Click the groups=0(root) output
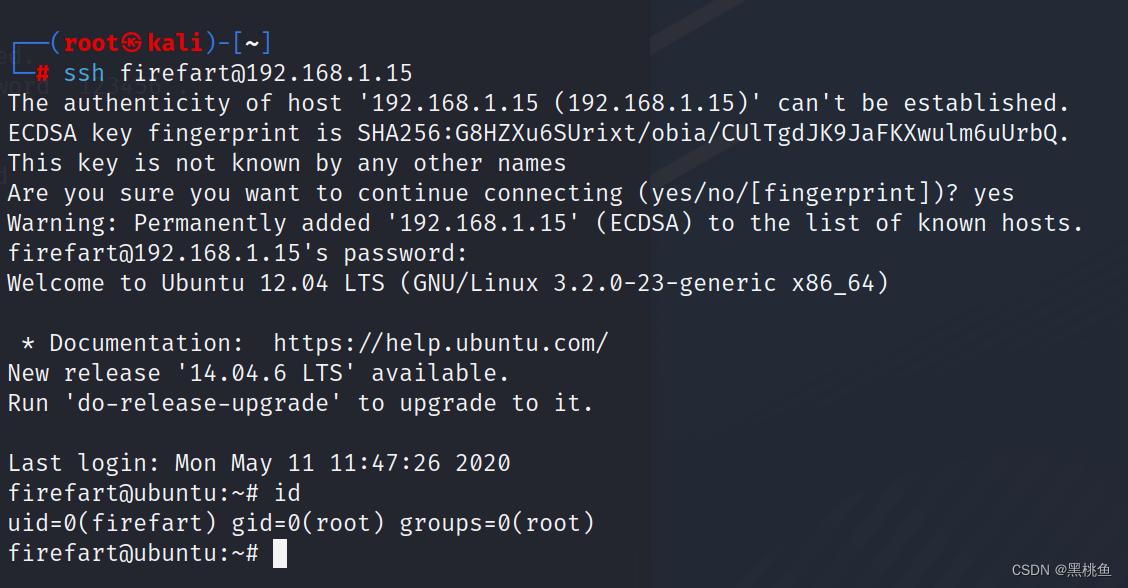This screenshot has height=588, width=1128. pyautogui.click(x=497, y=523)
